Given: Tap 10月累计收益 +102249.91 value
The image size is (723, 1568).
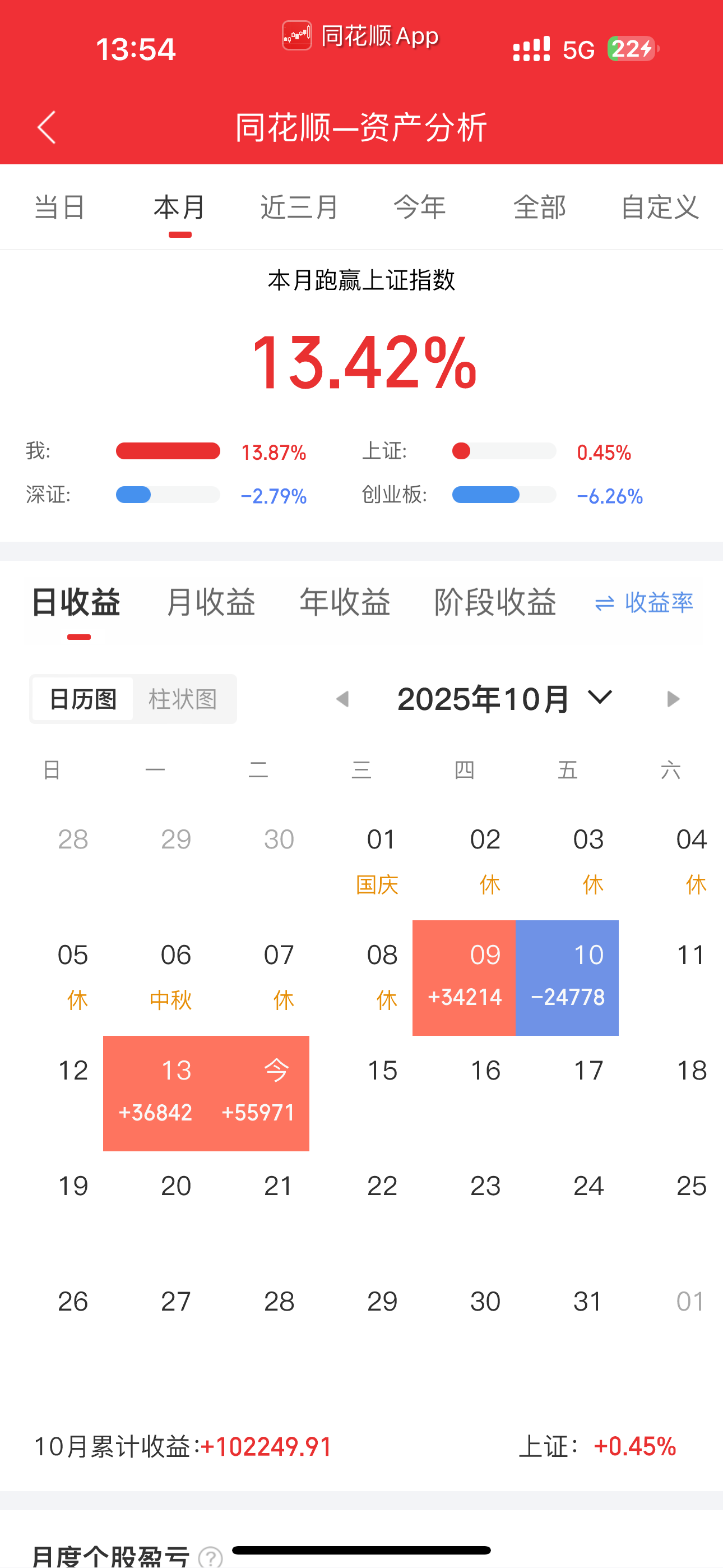Looking at the screenshot, I should pos(266,1446).
